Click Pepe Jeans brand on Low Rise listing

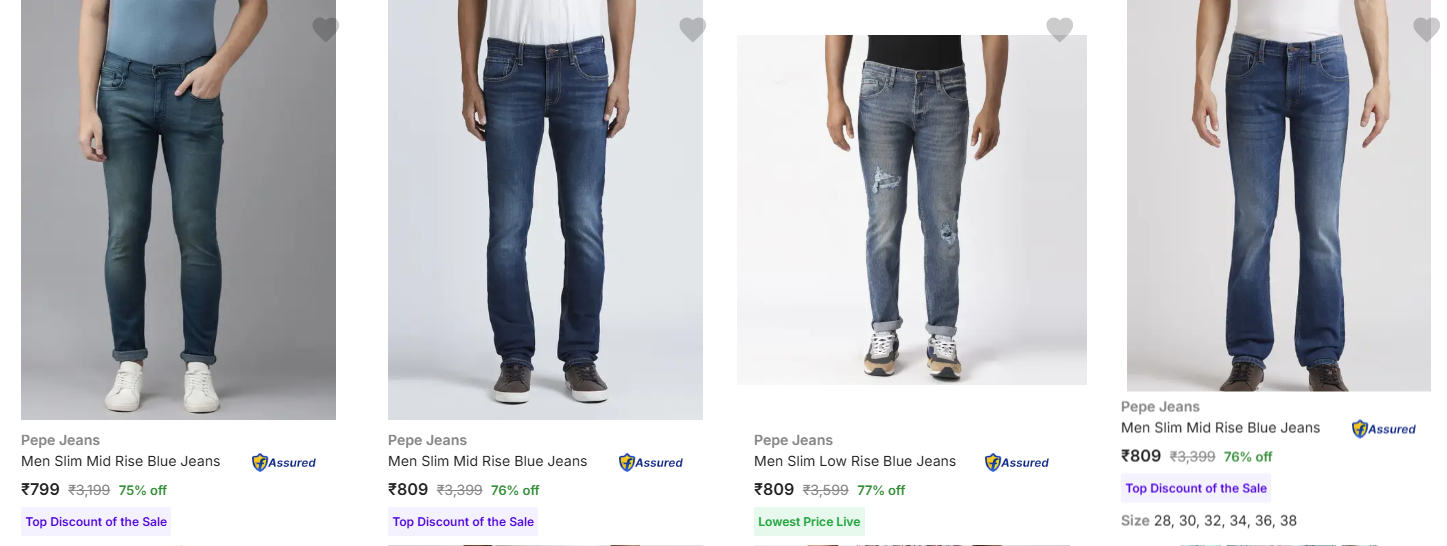[x=793, y=440]
